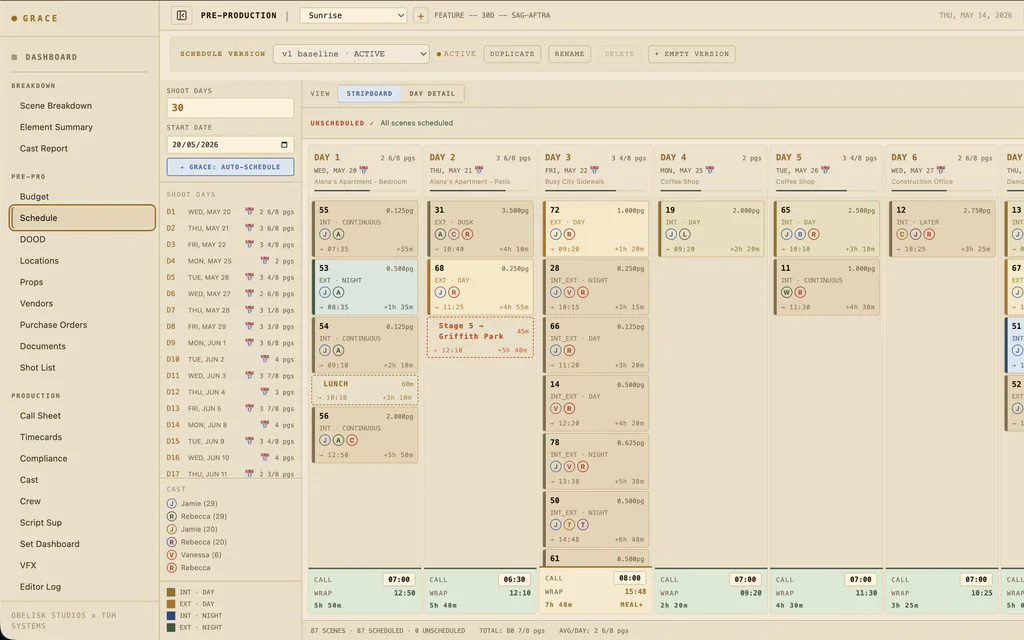Click cast badge L on scene 19
This screenshot has height=640, width=1024.
click(x=684, y=234)
